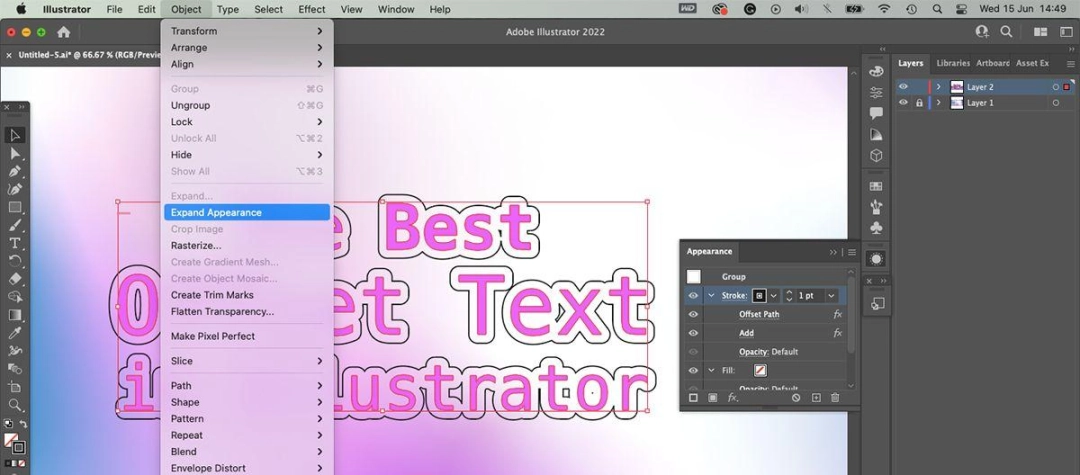This screenshot has width=1080, height=475.
Task: Open Offset Path effect settings link
Action: click(x=759, y=314)
